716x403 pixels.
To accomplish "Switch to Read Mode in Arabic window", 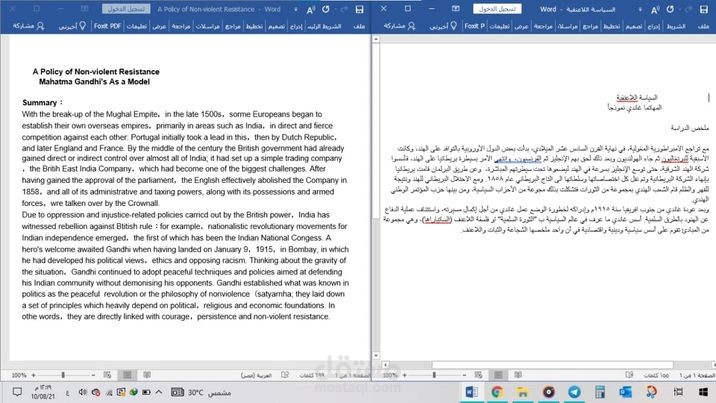I will click(x=518, y=375).
